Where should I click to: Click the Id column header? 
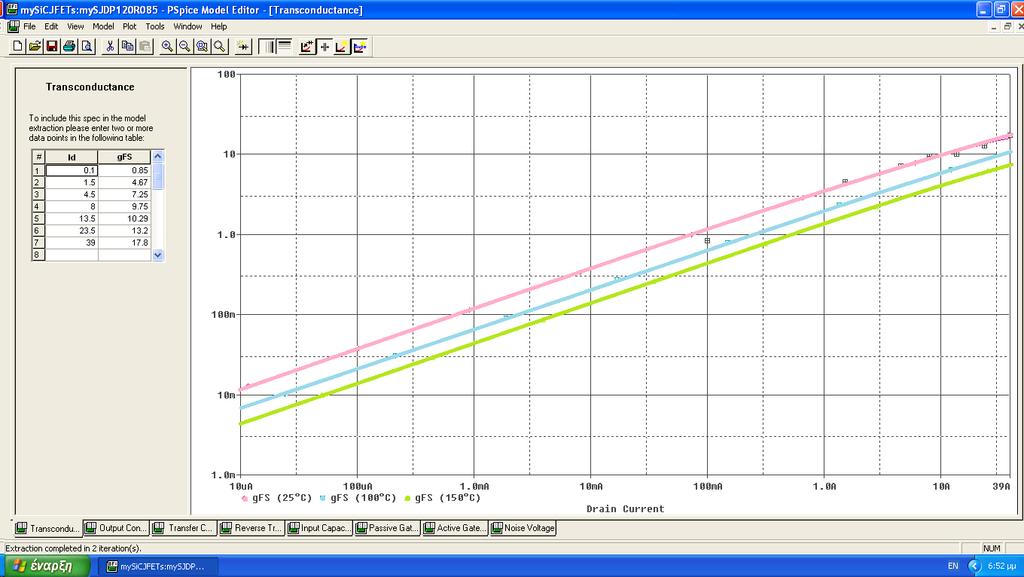(71, 157)
